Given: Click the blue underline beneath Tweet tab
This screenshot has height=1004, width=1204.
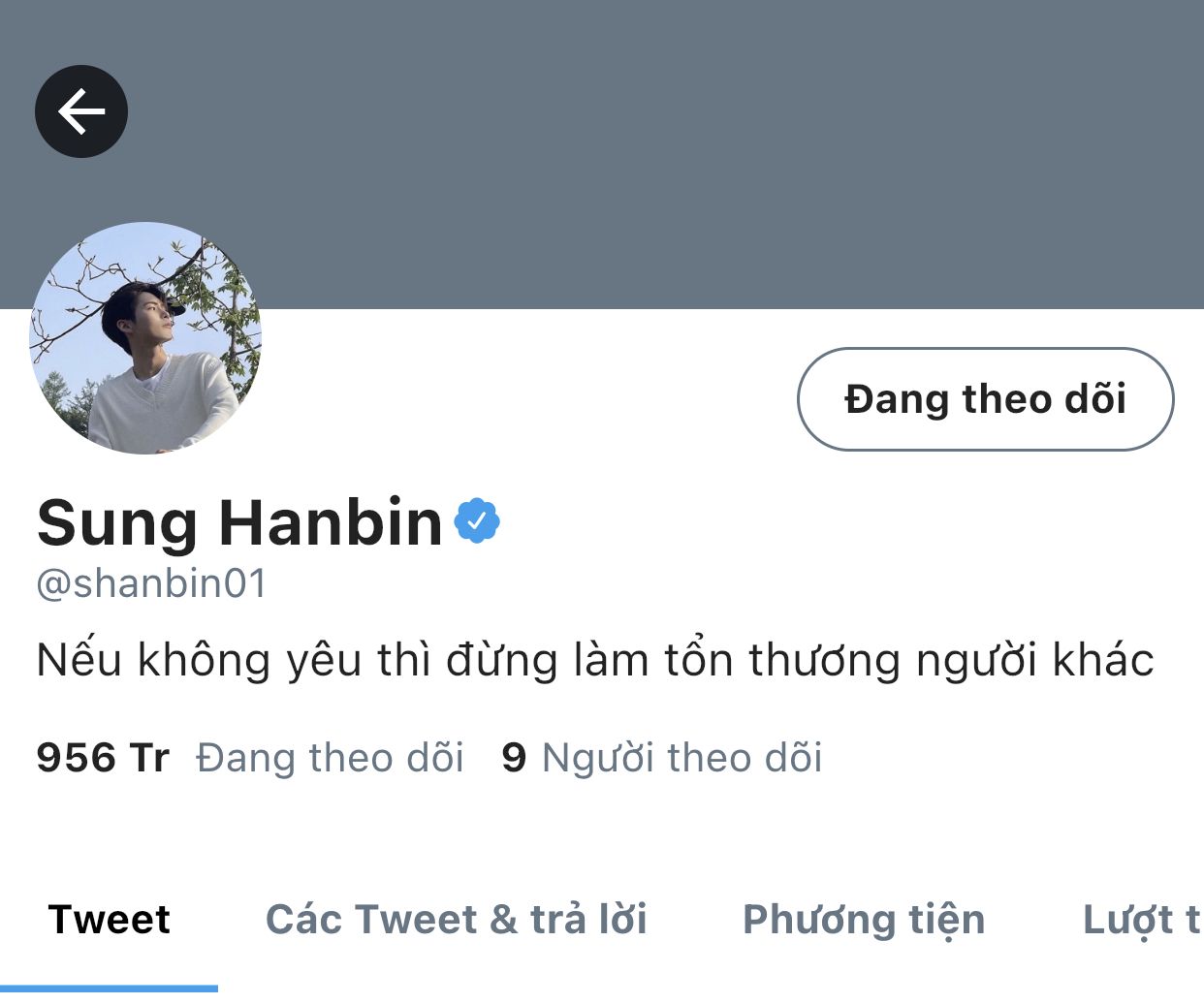Looking at the screenshot, I should [109, 988].
